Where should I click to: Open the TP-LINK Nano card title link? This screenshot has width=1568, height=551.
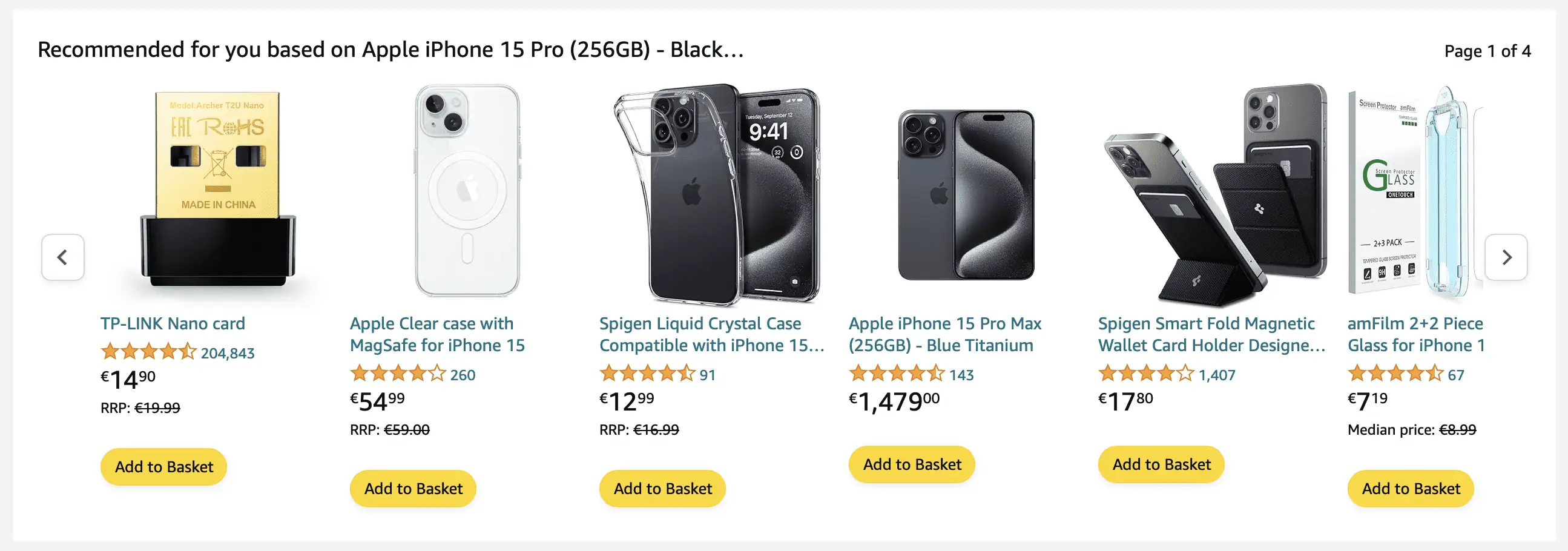pos(173,323)
